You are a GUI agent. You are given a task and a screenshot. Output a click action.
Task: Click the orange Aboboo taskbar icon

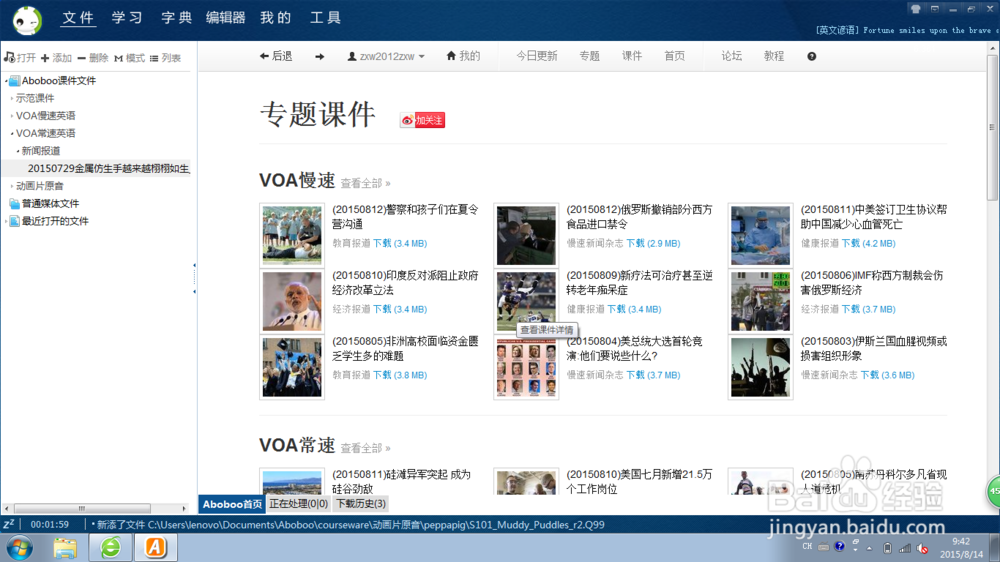point(155,547)
